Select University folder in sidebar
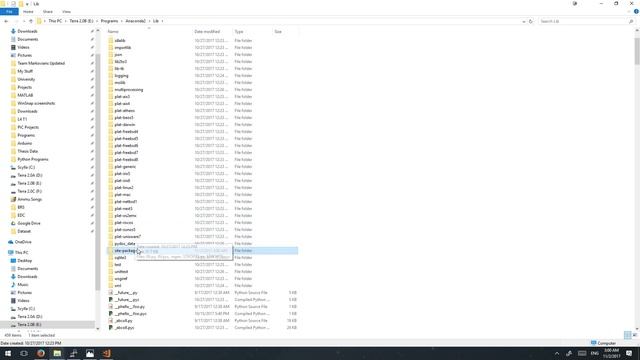Screen dimensions: 640x360 coord(26,79)
